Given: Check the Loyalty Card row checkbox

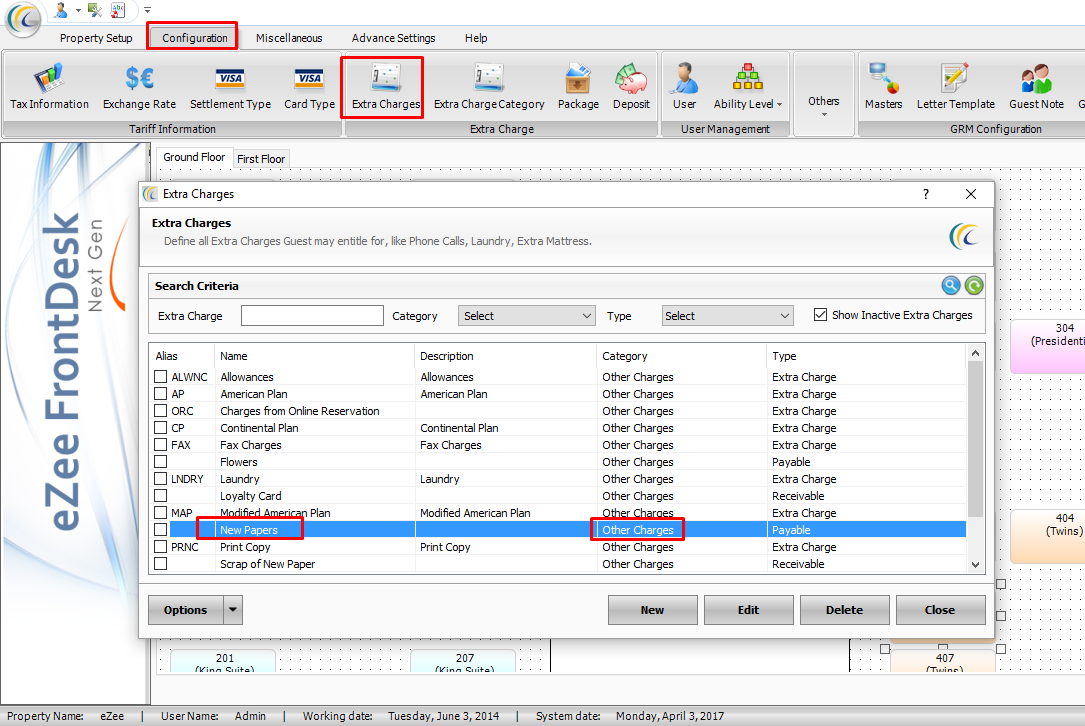Looking at the screenshot, I should [x=161, y=496].
